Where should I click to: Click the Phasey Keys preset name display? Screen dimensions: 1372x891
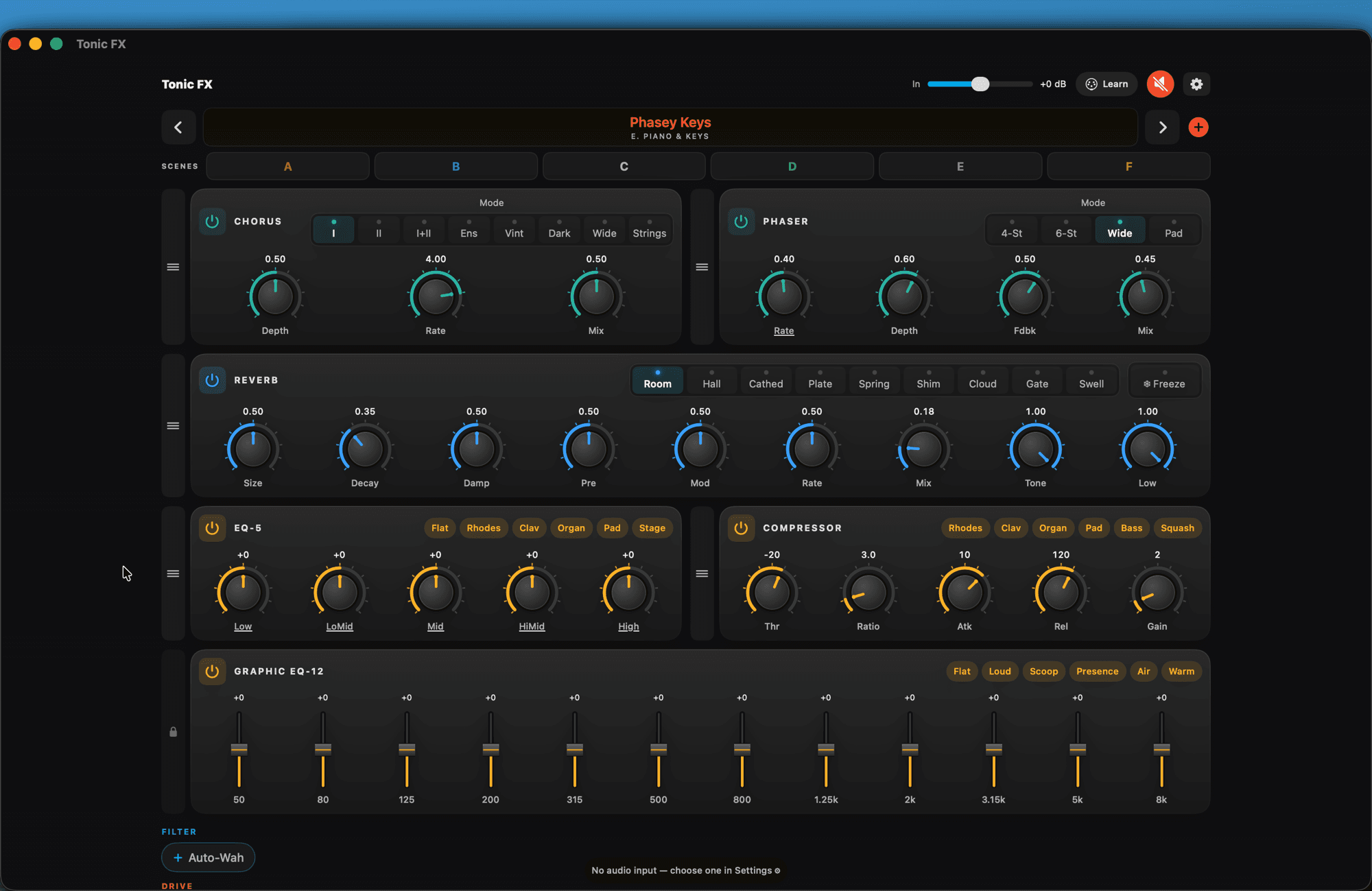click(670, 128)
